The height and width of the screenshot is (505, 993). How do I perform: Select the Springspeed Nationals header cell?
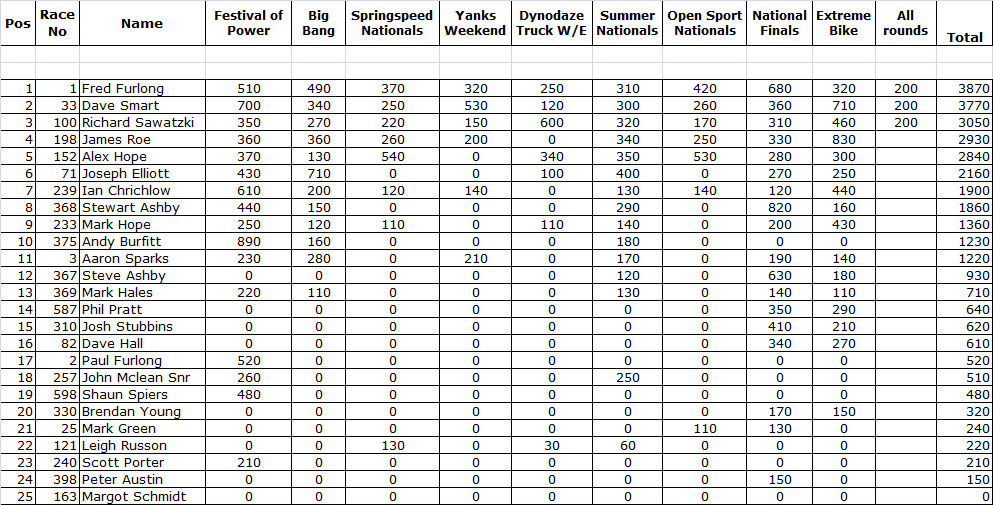click(x=392, y=23)
